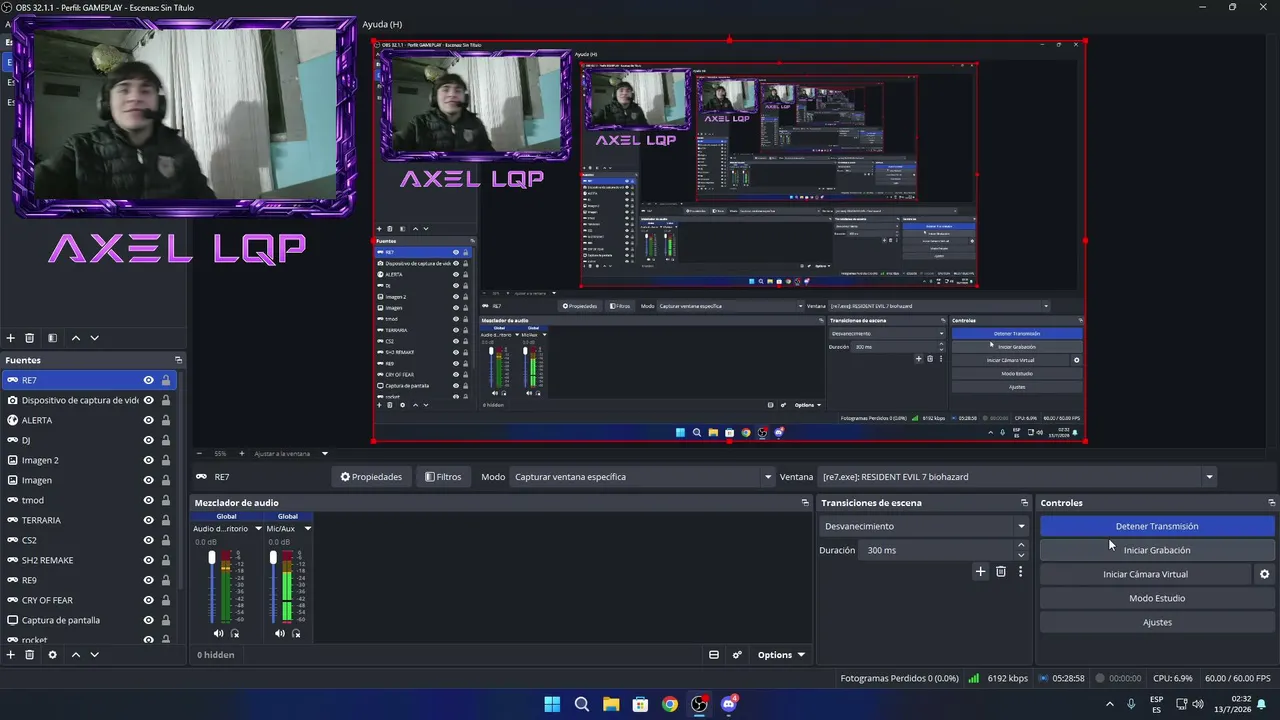
Task: Open the Desvanecimiento transition dropdown
Action: [923, 526]
